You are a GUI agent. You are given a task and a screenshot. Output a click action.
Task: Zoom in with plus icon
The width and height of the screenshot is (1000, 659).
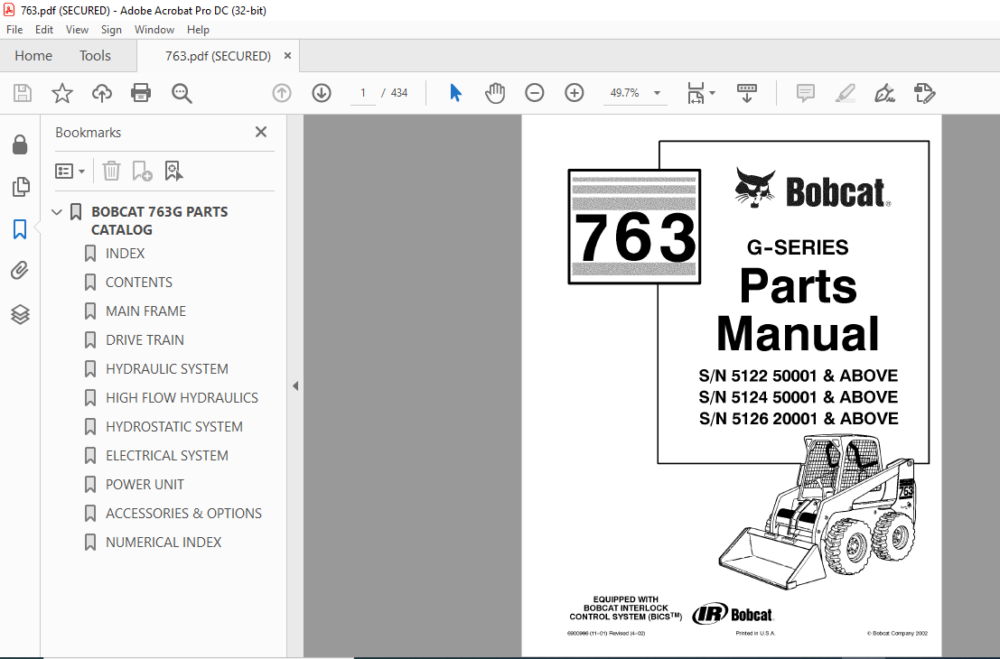click(574, 93)
